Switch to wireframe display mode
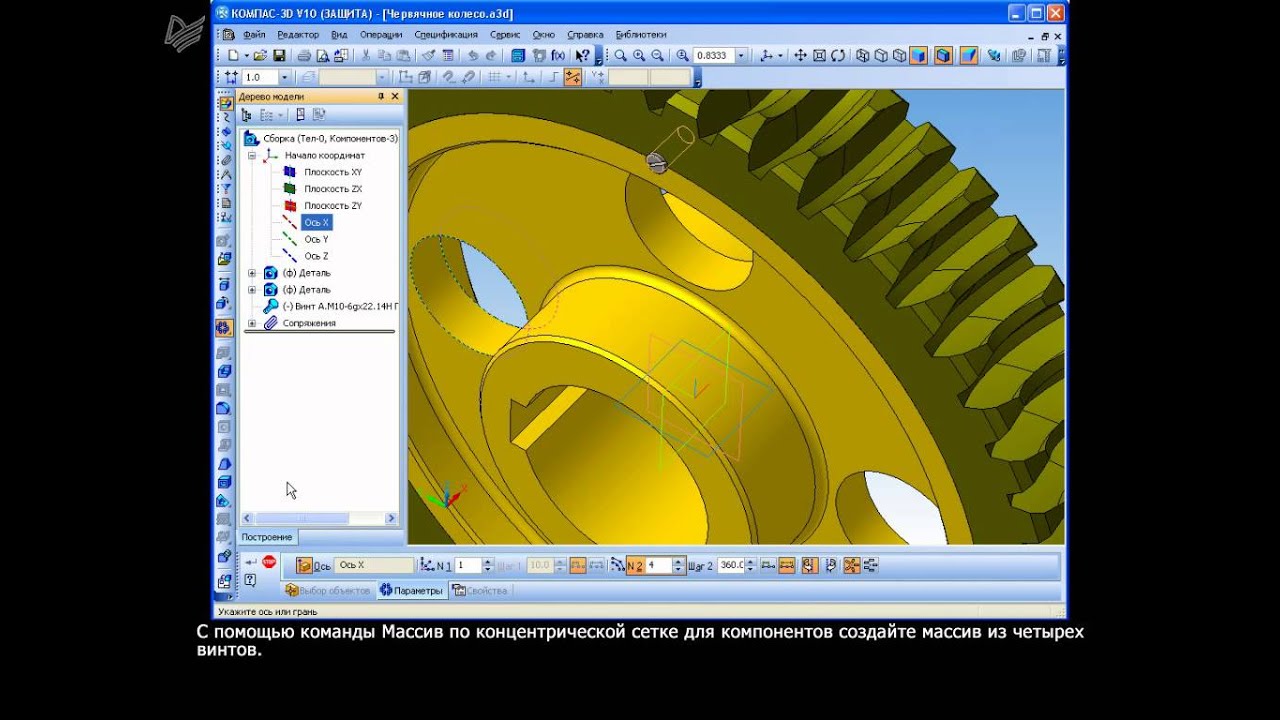Screen dimensions: 1280x720 tap(862, 56)
